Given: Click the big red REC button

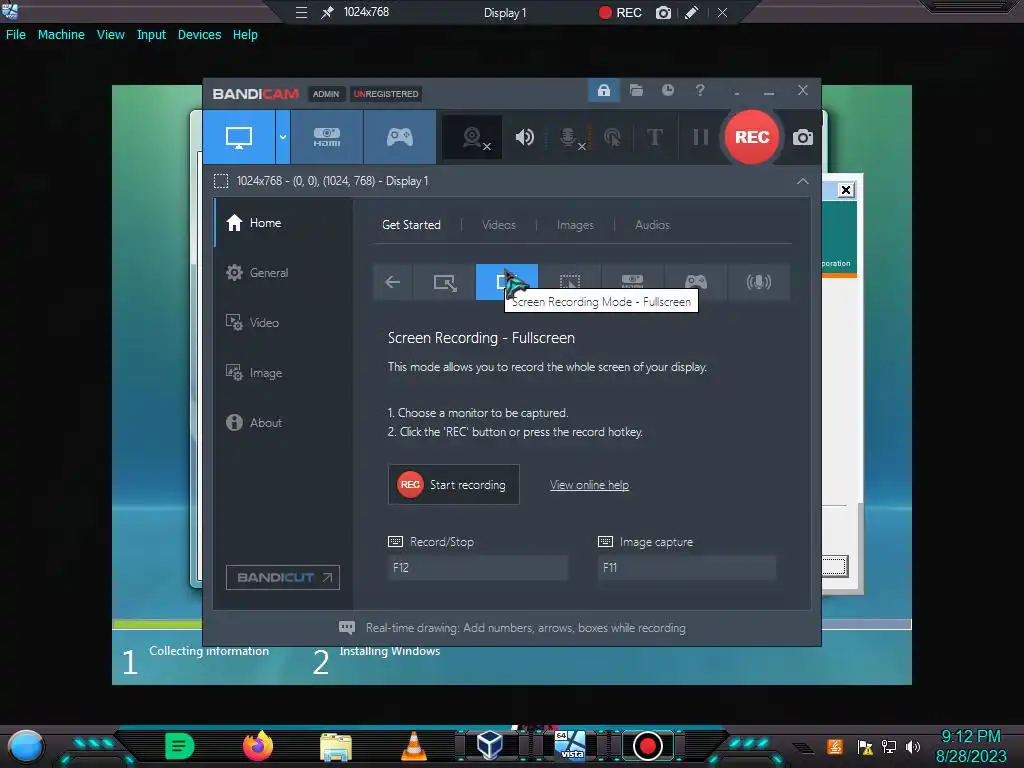Looking at the screenshot, I should click(x=752, y=137).
